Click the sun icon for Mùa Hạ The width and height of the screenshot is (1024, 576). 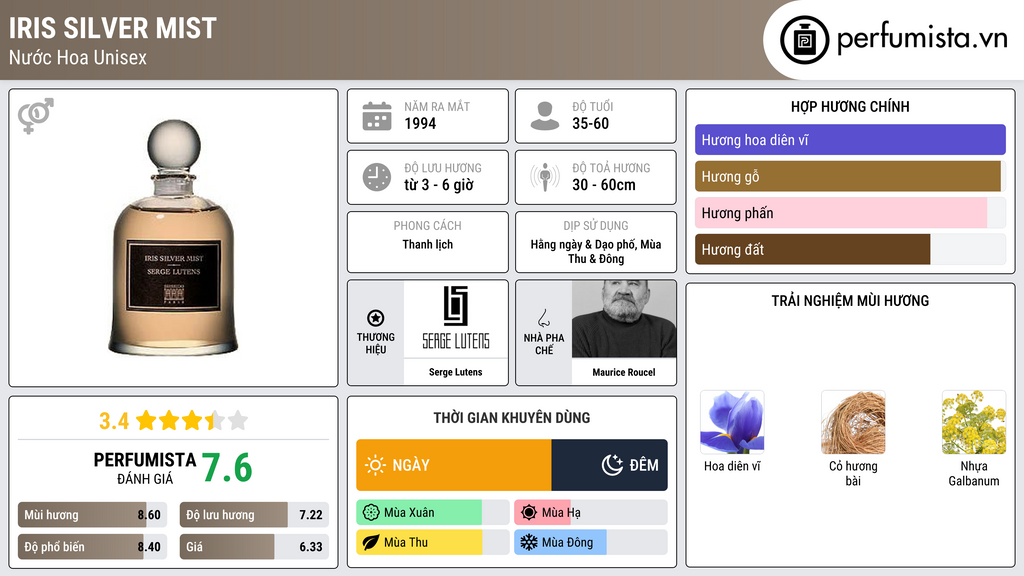coord(529,513)
